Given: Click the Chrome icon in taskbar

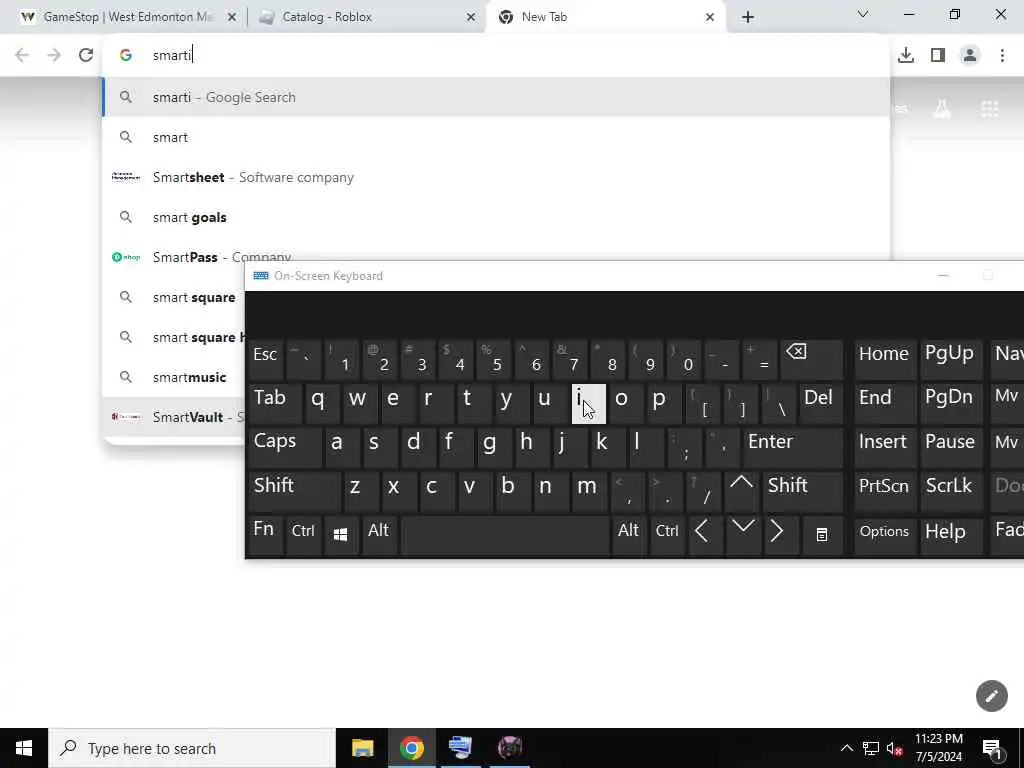Looking at the screenshot, I should 411,748.
